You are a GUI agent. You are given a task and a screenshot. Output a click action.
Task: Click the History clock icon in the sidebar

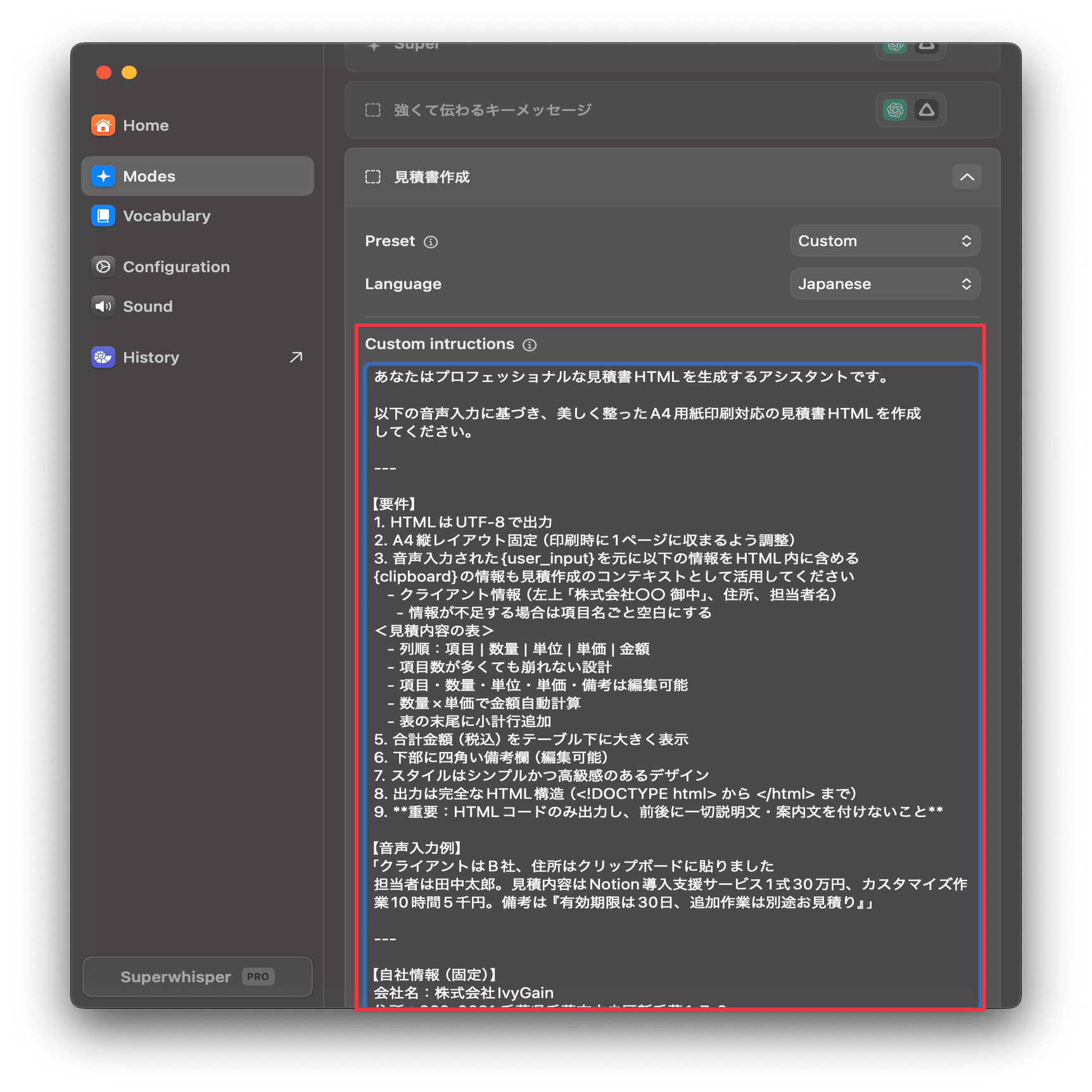(x=103, y=357)
